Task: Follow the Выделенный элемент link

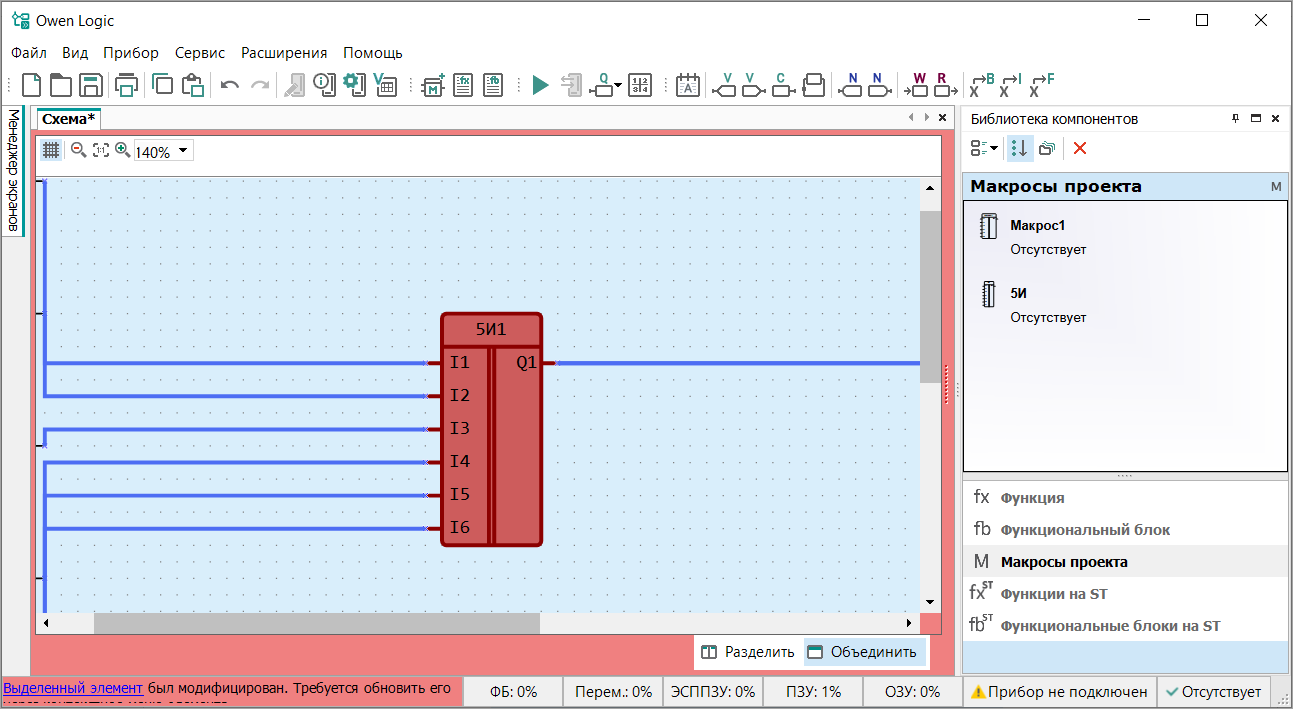Action: (x=73, y=690)
